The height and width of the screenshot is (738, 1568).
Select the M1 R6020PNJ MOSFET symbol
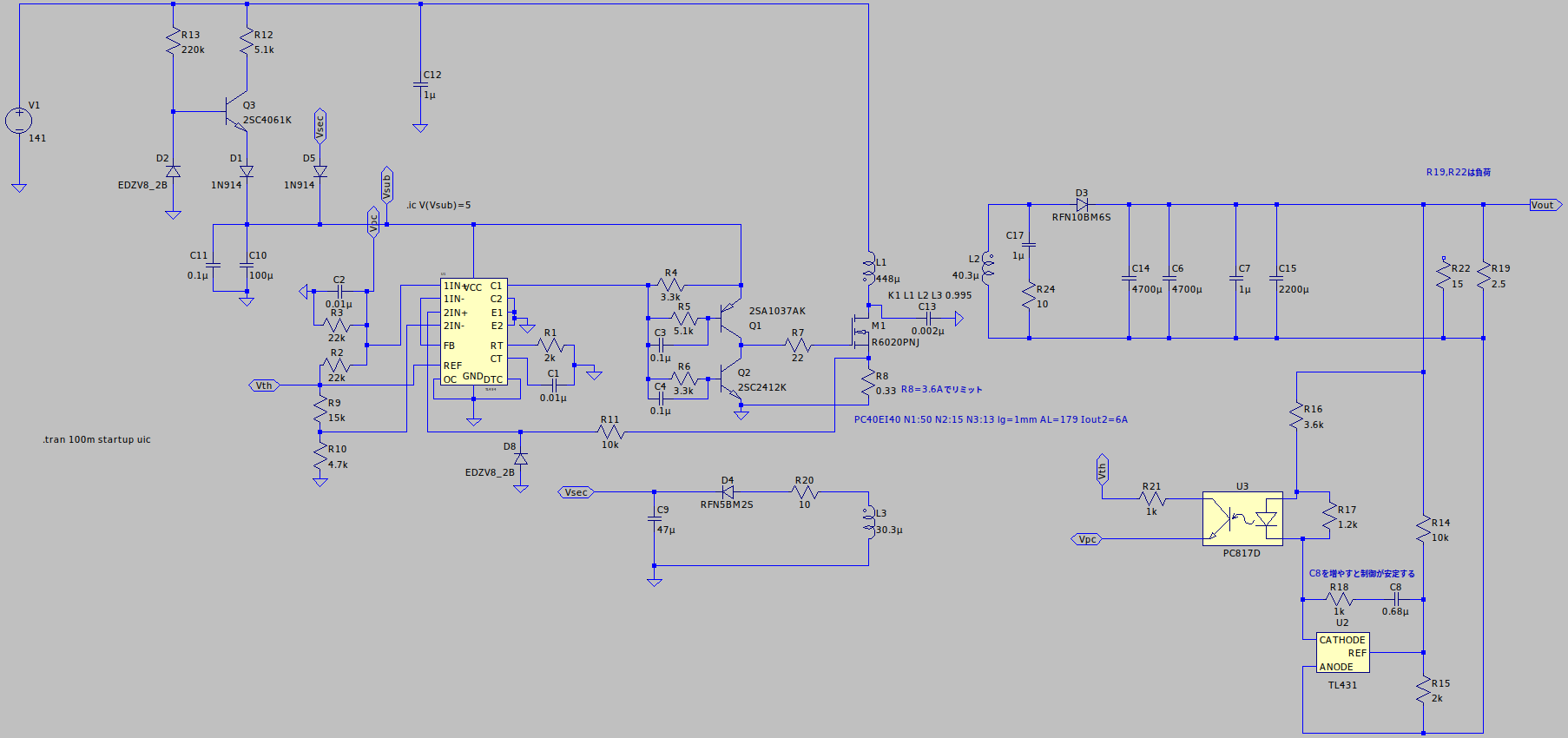tap(861, 331)
